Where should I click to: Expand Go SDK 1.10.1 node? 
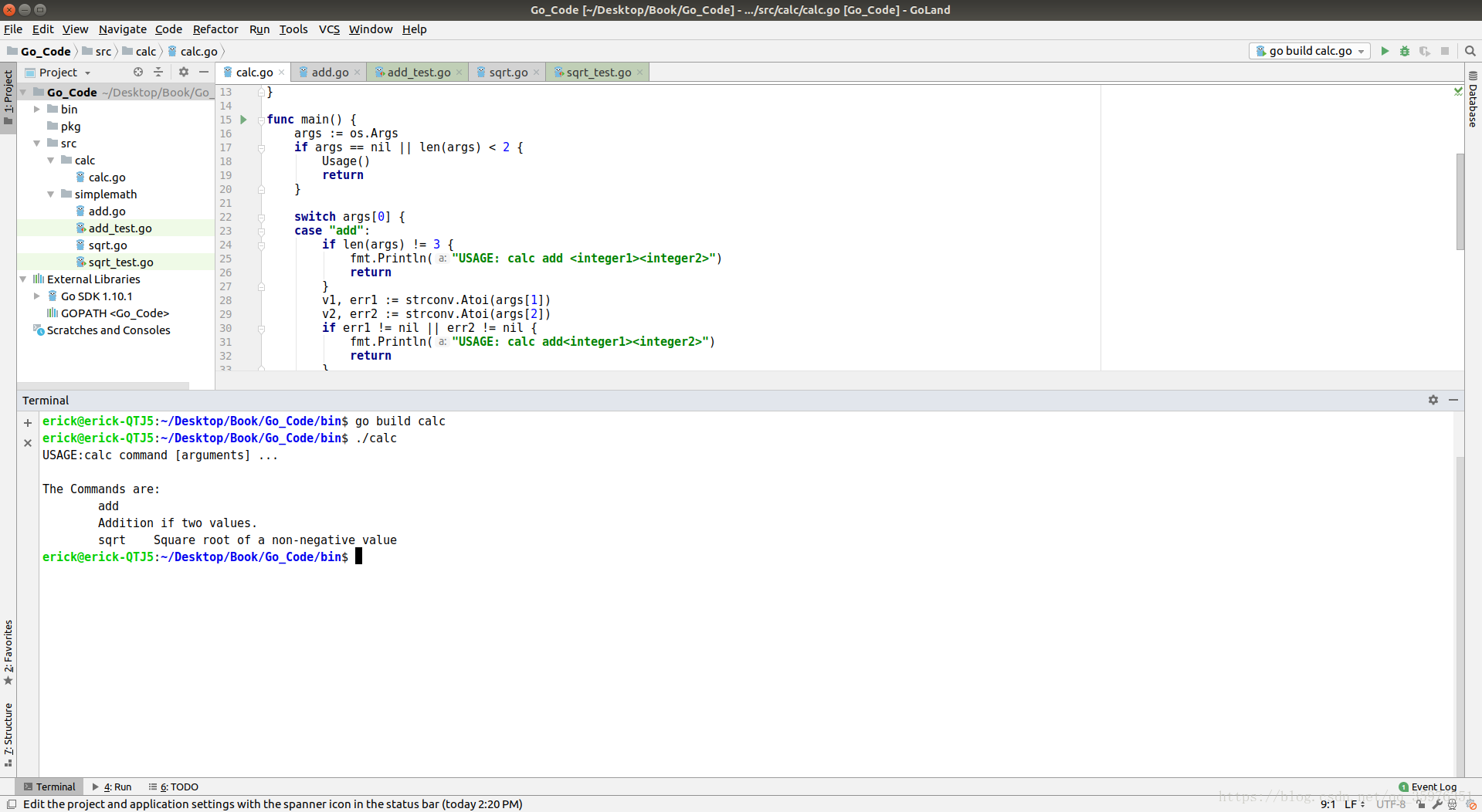[x=37, y=296]
